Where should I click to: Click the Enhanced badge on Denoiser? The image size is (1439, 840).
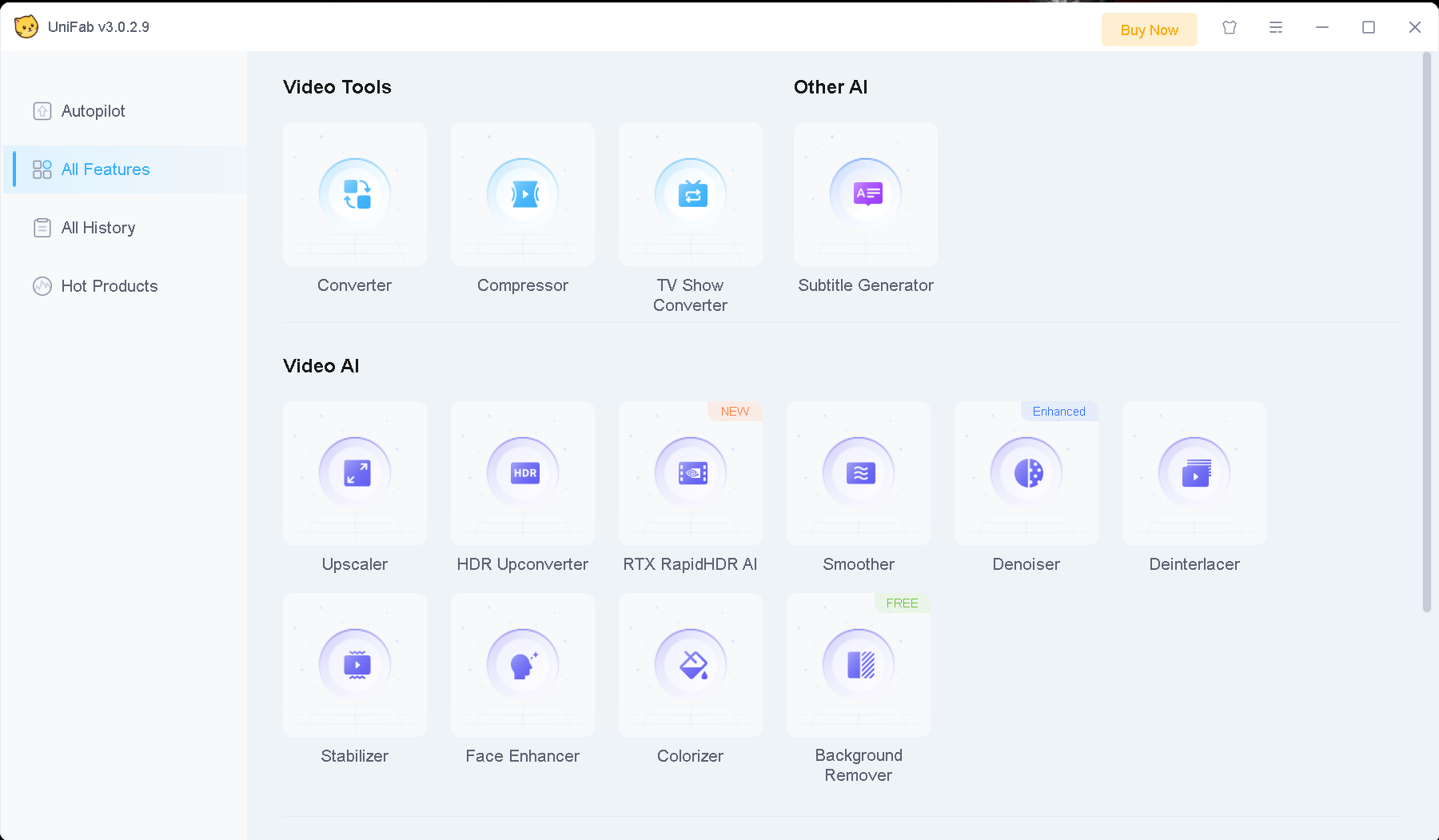(x=1059, y=412)
